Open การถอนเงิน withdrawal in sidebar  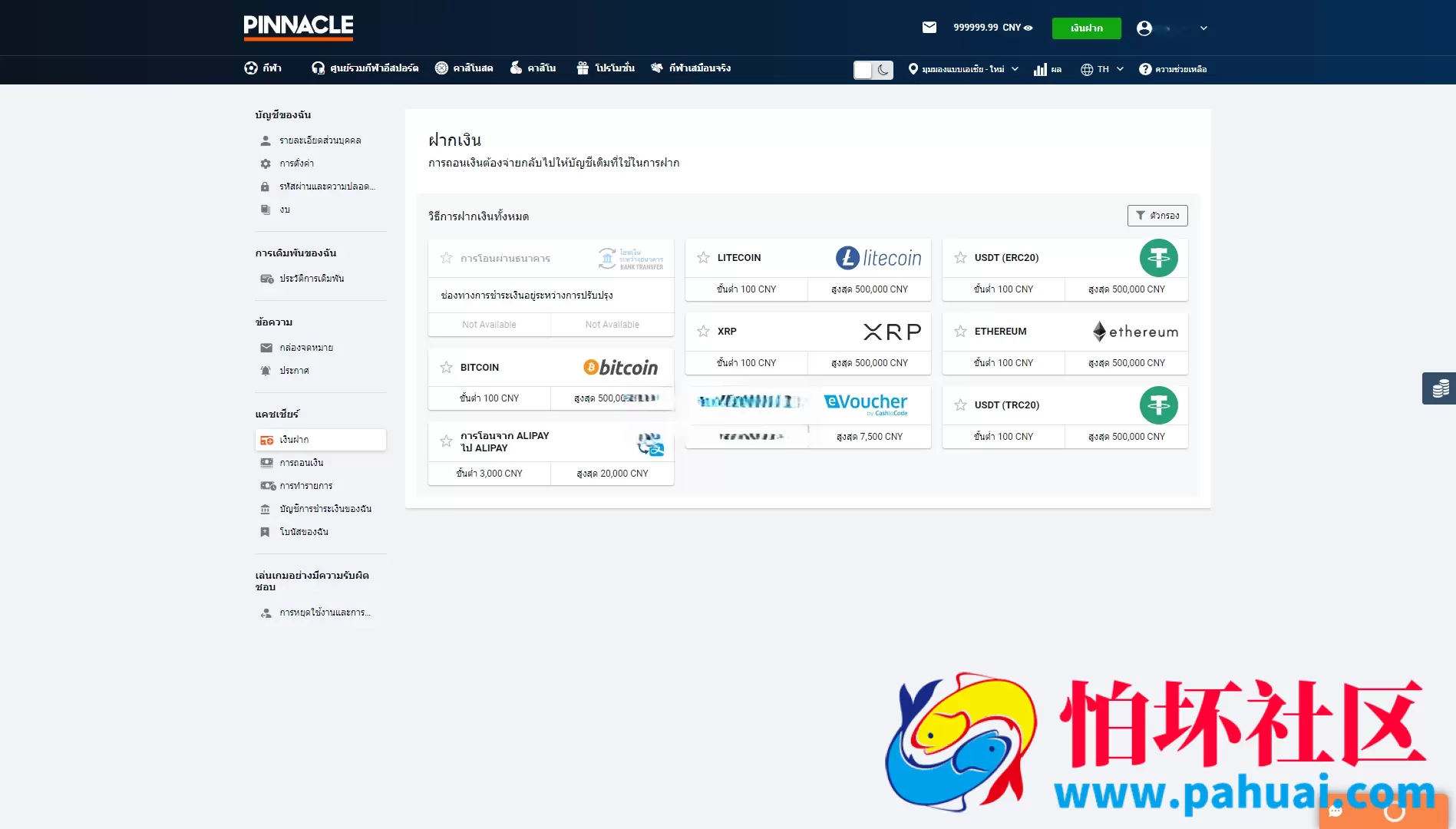[x=292, y=463]
